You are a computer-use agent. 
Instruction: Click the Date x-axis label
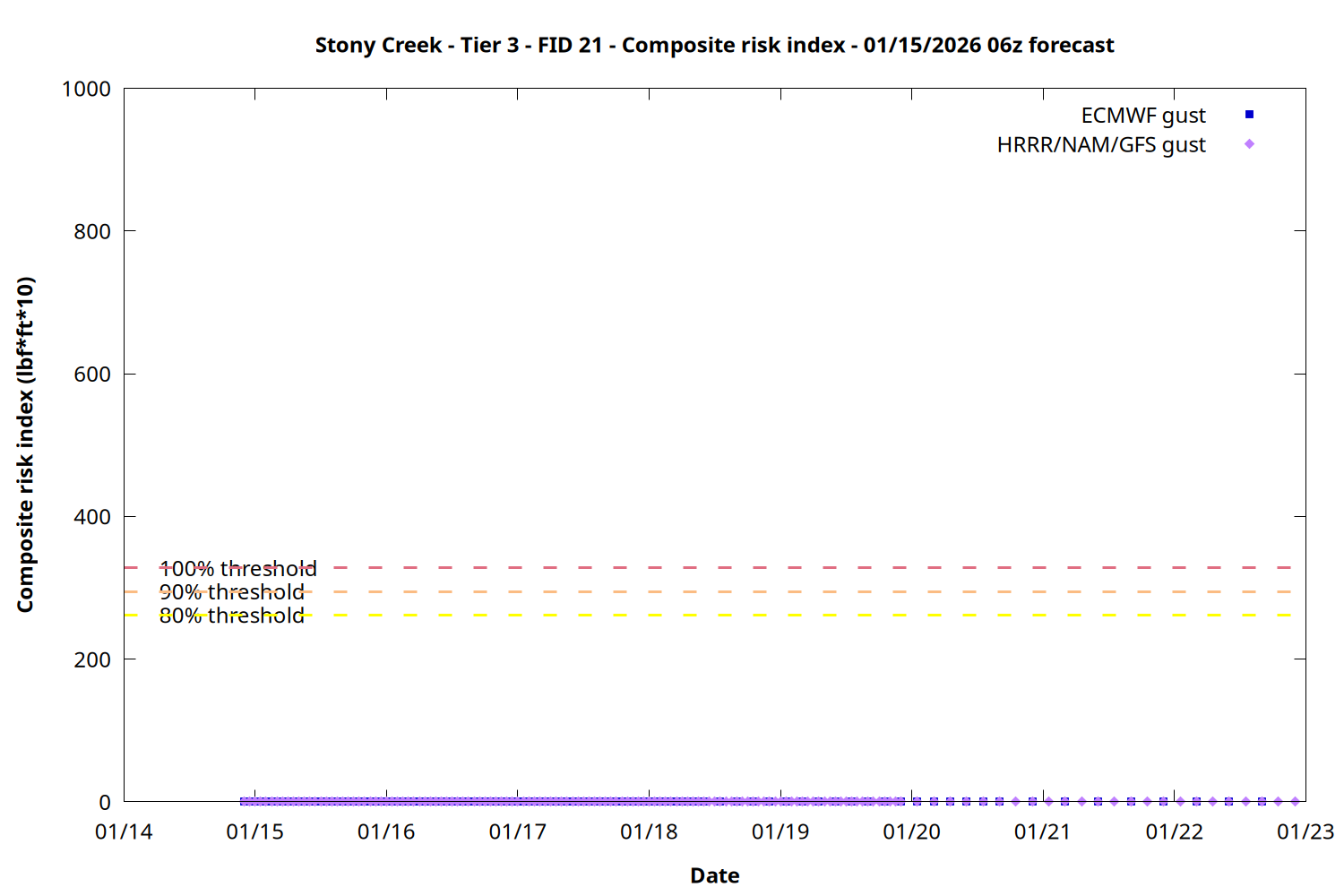[x=714, y=875]
